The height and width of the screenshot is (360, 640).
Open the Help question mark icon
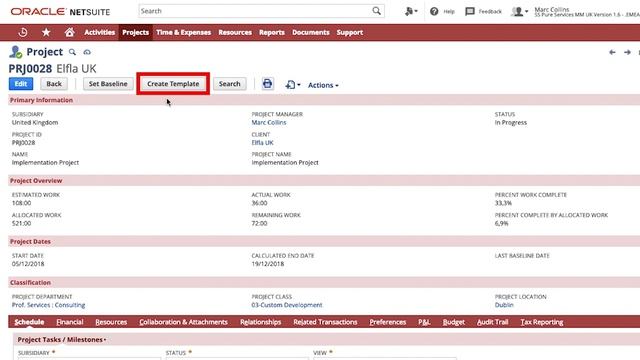434,11
